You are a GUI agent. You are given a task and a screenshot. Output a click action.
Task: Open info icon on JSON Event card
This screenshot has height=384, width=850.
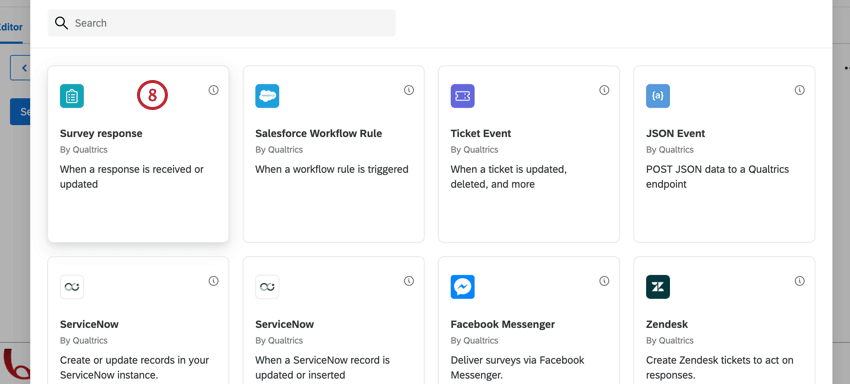point(800,90)
